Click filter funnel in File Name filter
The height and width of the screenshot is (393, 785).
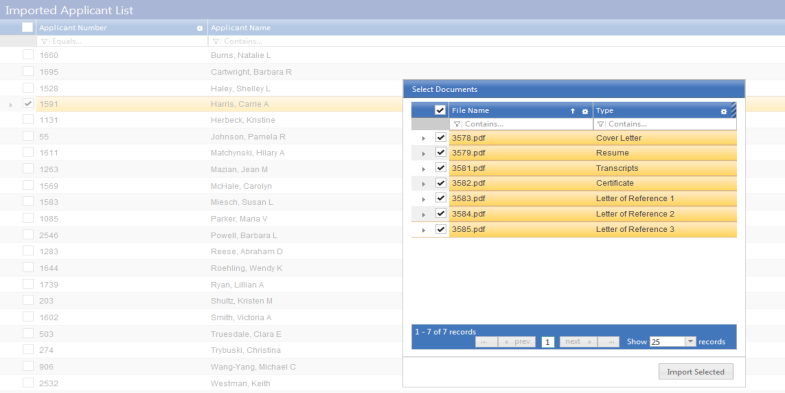pyautogui.click(x=457, y=124)
